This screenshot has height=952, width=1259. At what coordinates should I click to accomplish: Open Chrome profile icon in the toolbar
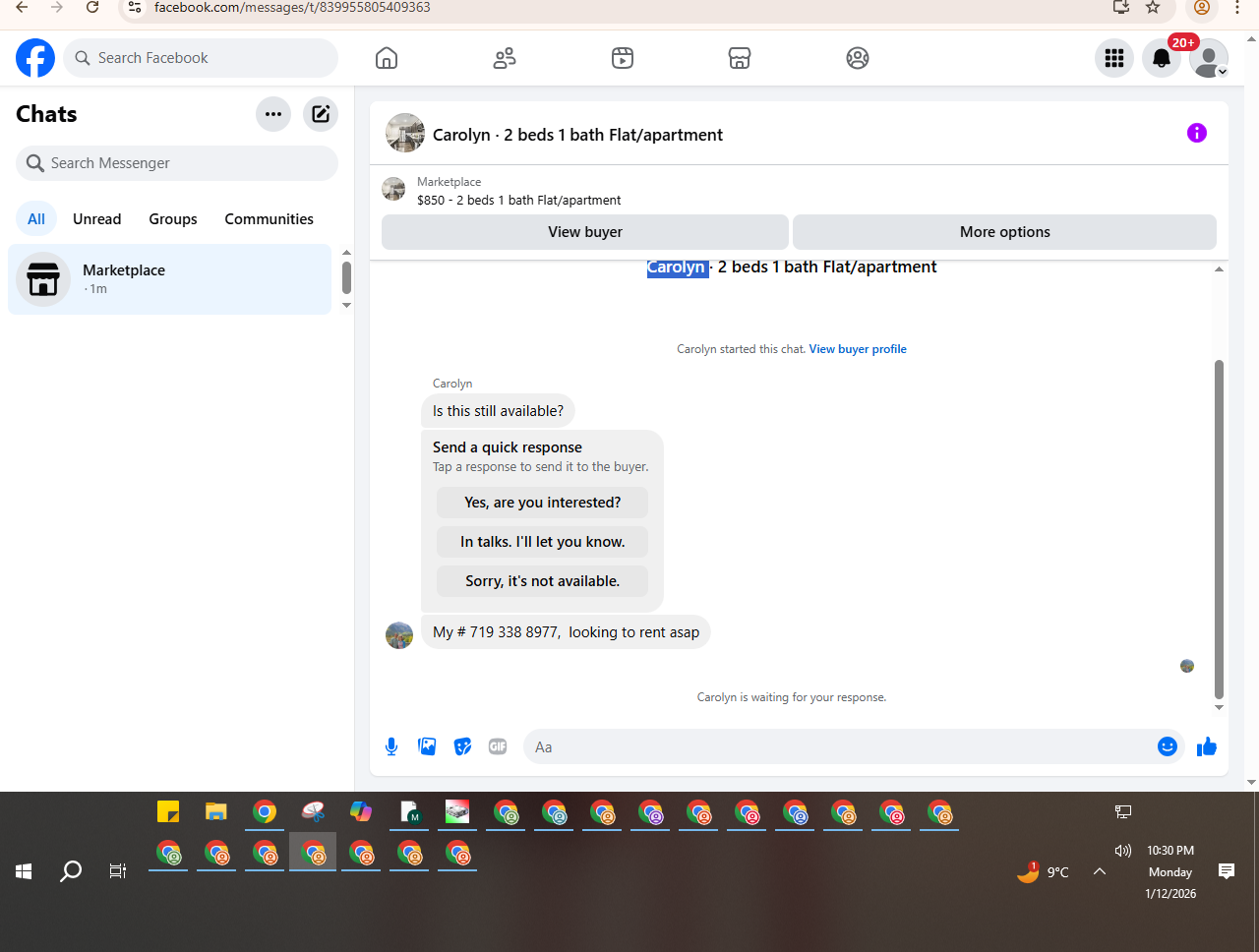pos(1201,7)
